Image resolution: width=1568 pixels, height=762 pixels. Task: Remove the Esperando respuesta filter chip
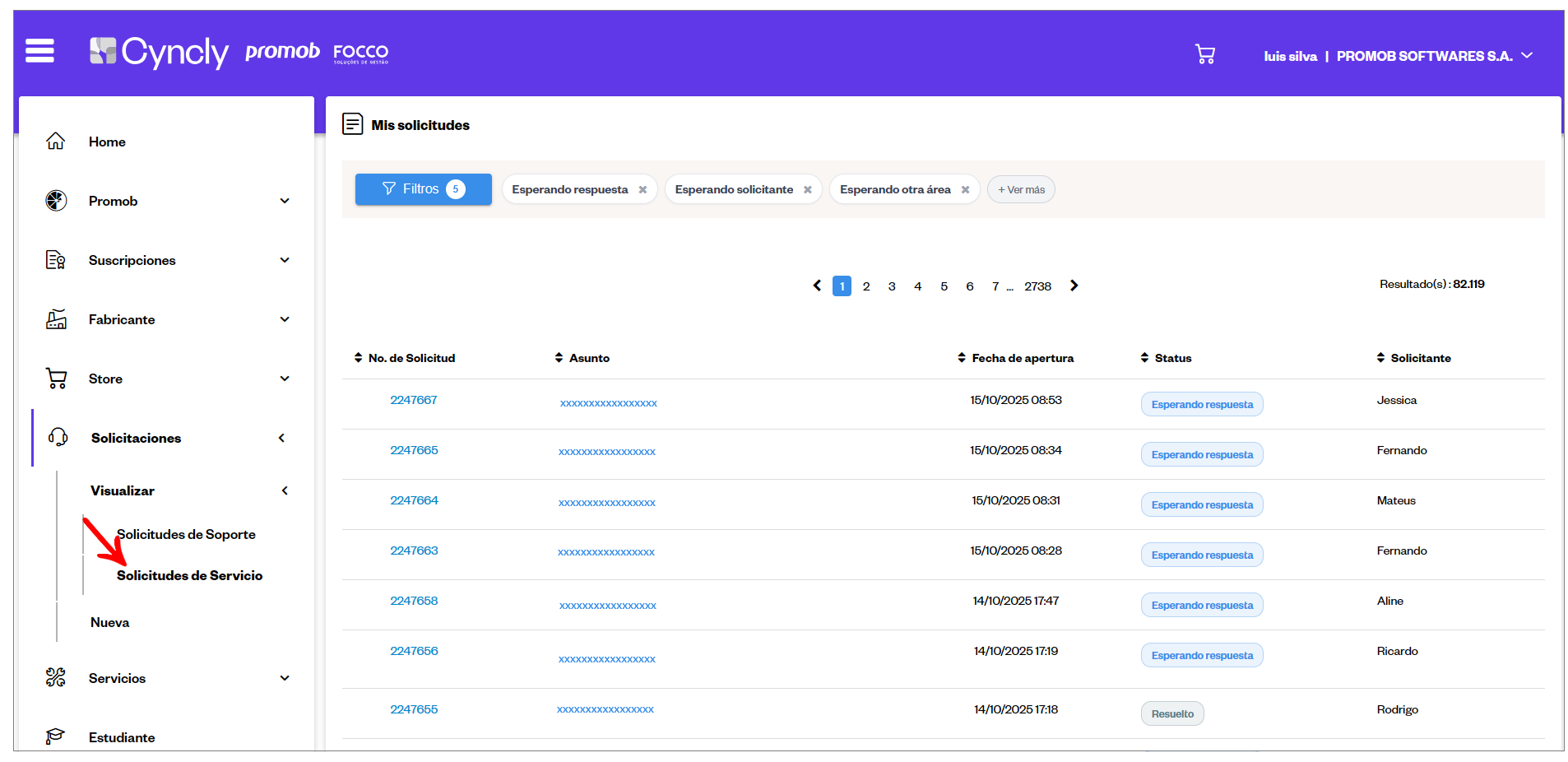pyautogui.click(x=643, y=190)
